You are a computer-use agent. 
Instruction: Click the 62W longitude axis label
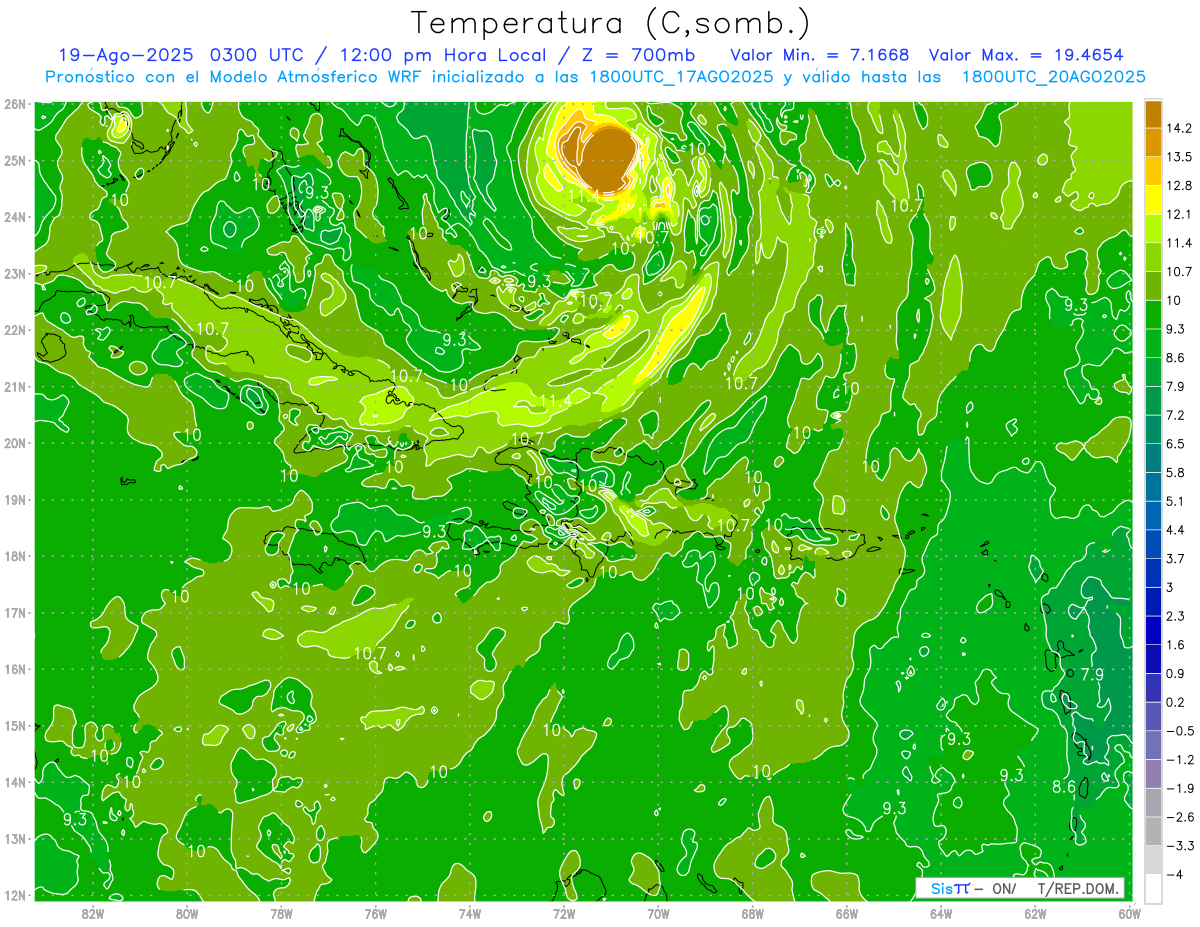[x=1035, y=913]
